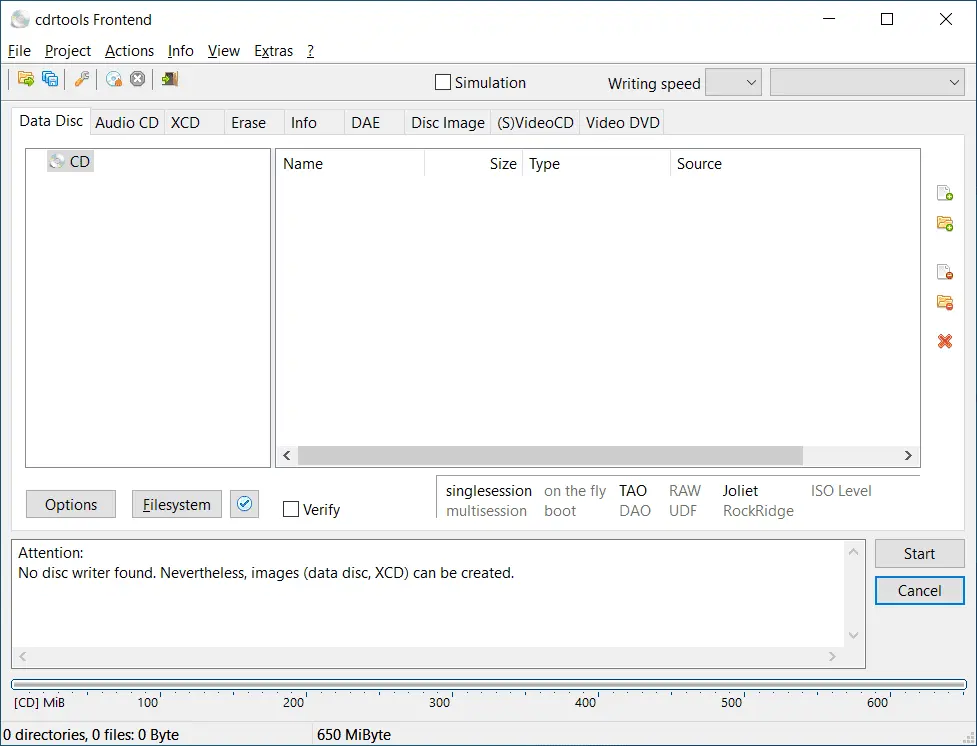977x746 pixels.
Task: Open the Filesystem settings button
Action: 177,505
